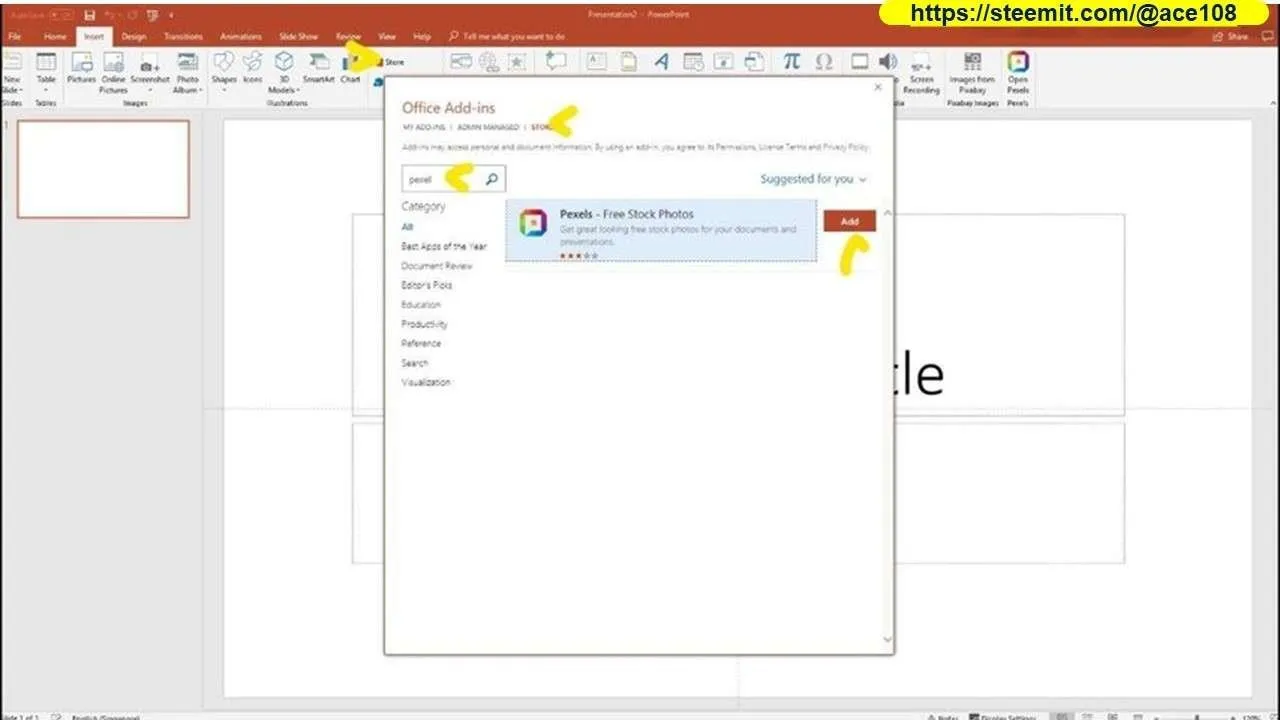Select the Search category
1280x720 pixels.
pos(415,363)
